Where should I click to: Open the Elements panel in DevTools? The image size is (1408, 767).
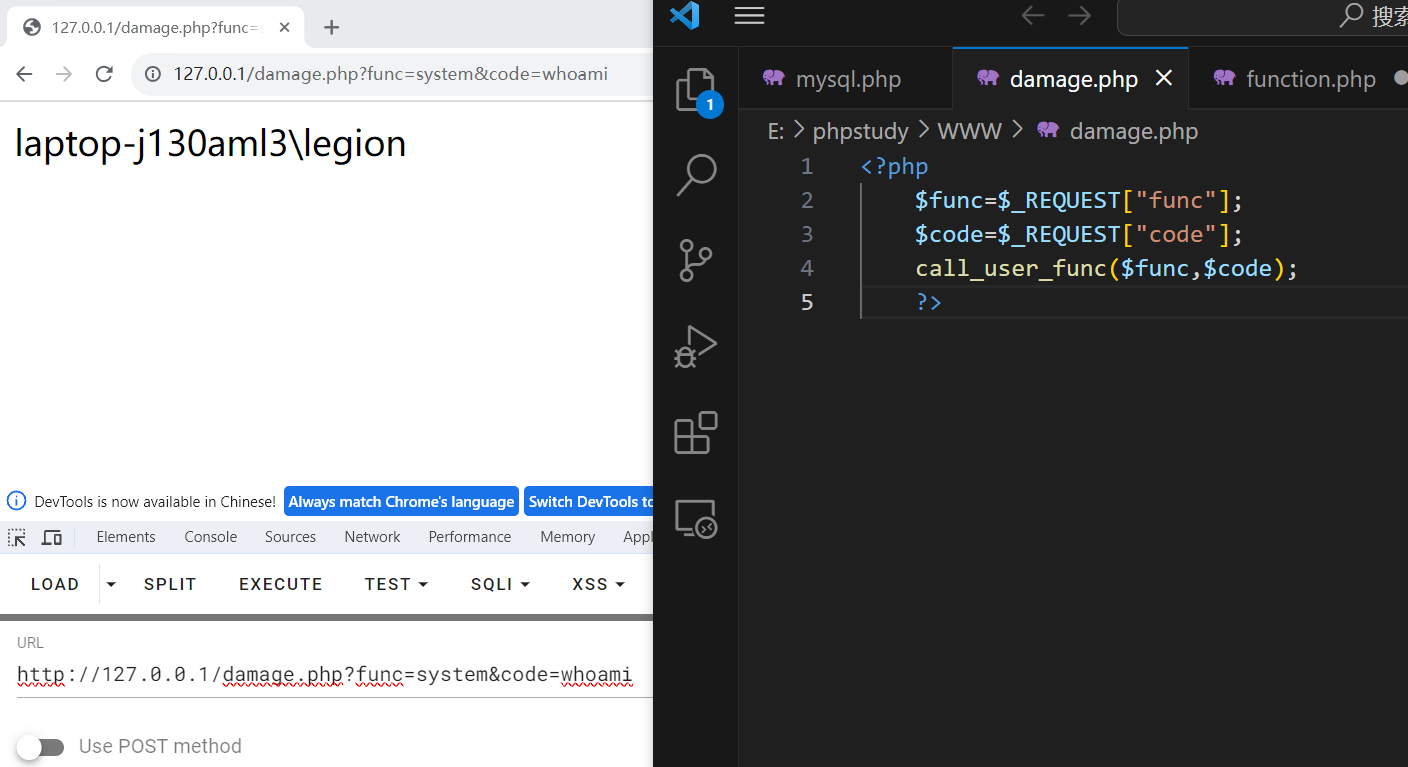[x=126, y=537]
